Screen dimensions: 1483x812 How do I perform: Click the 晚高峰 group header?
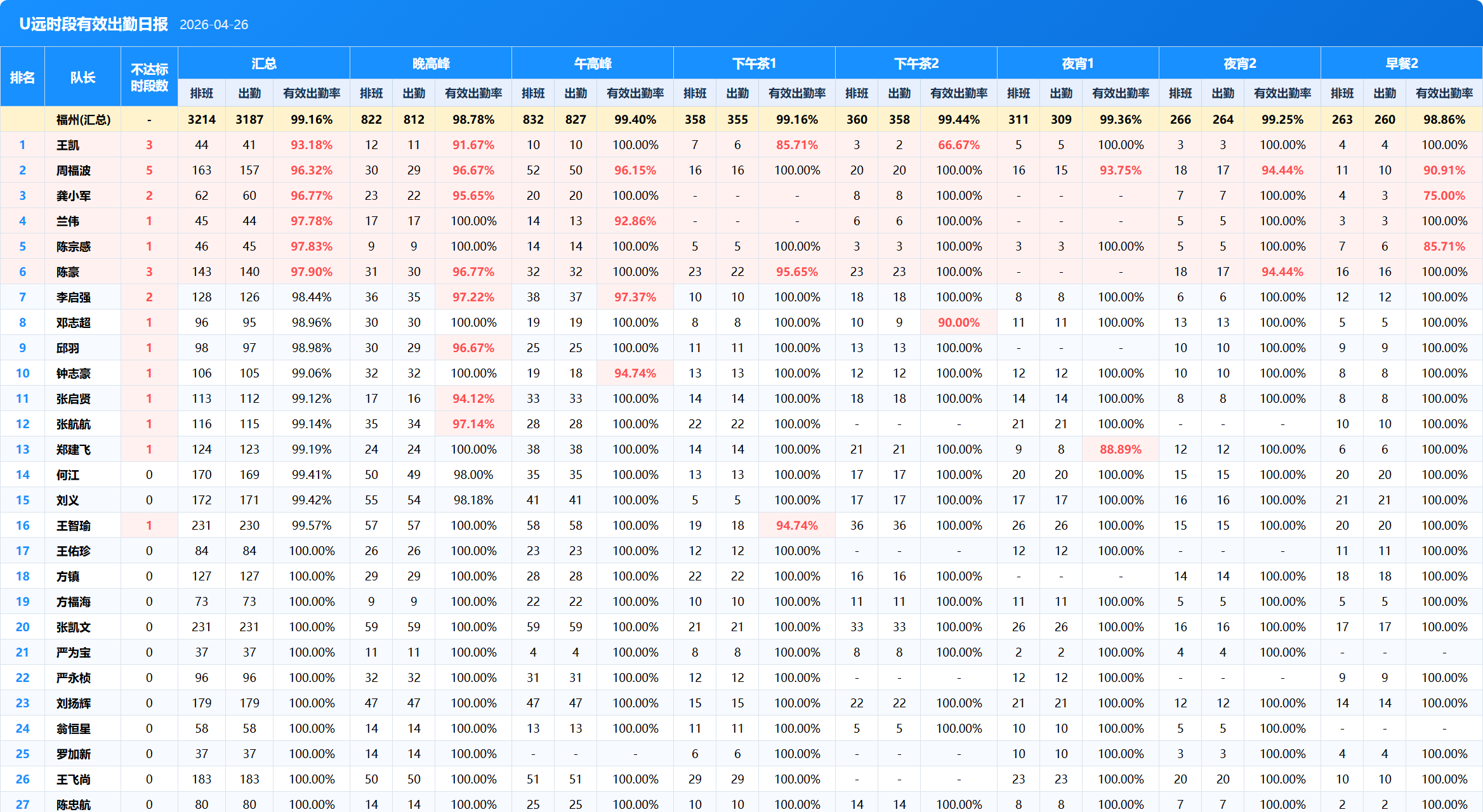[431, 63]
